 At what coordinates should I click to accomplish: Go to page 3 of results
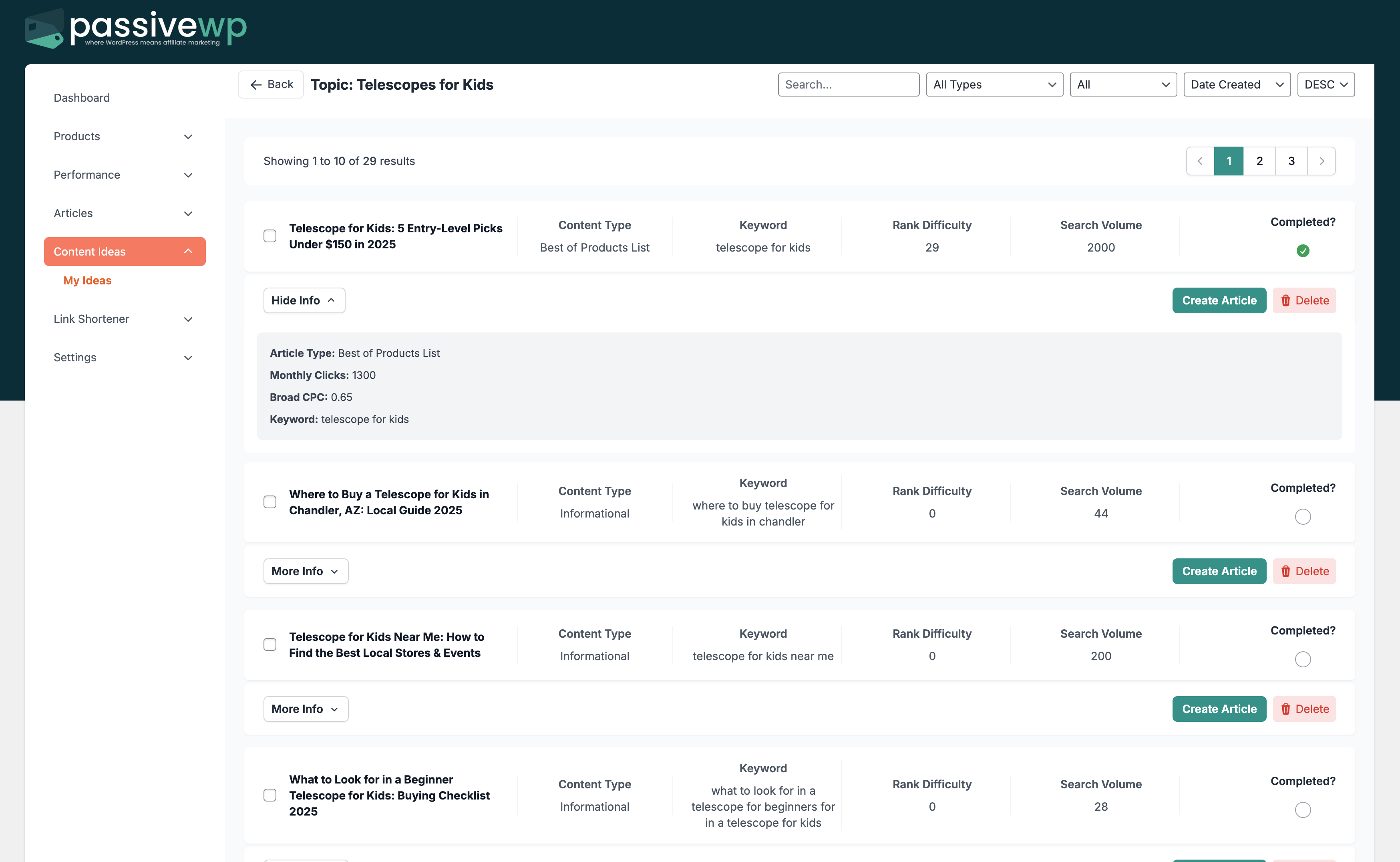coord(1291,161)
